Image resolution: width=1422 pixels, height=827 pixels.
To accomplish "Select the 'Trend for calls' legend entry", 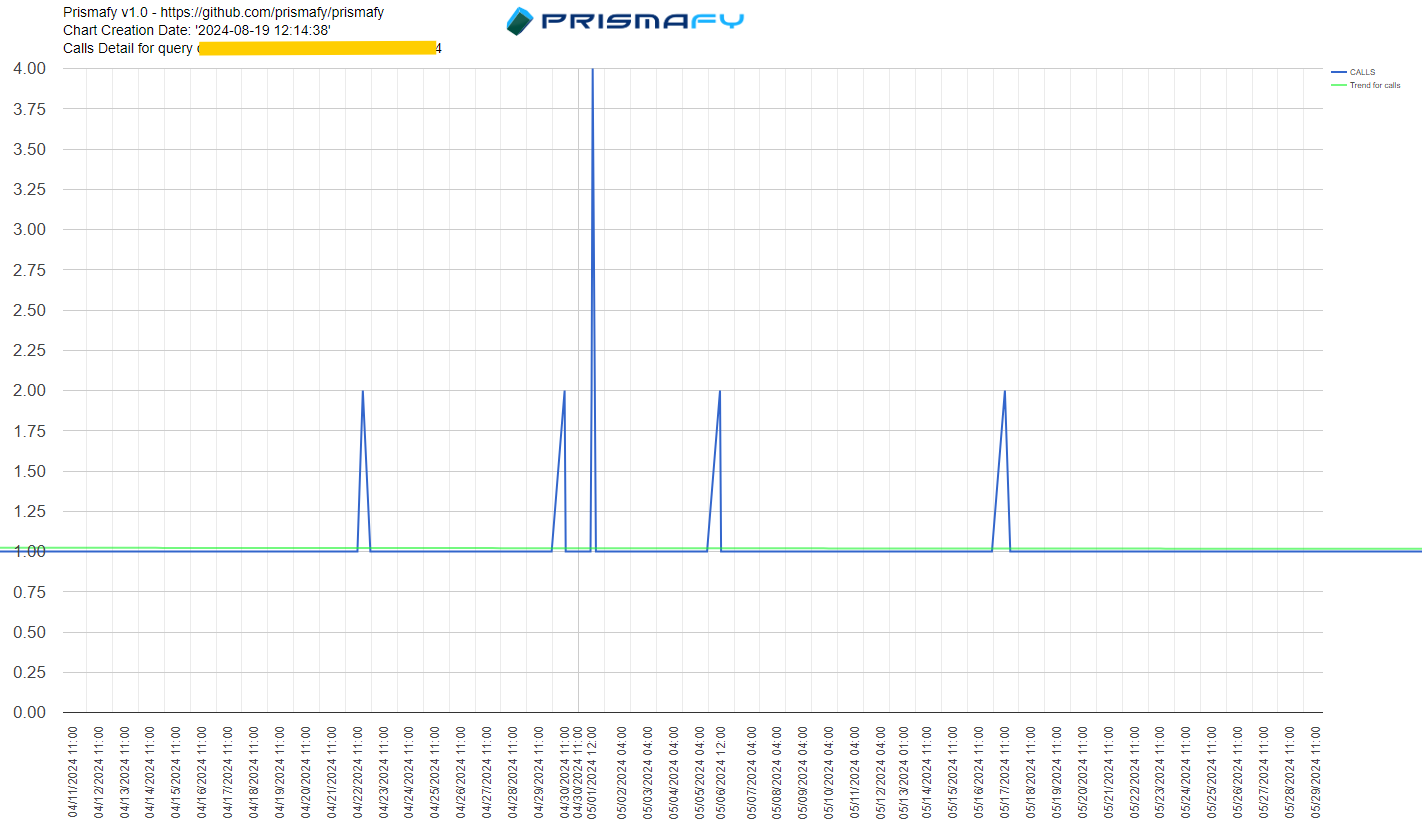I will [x=1365, y=85].
